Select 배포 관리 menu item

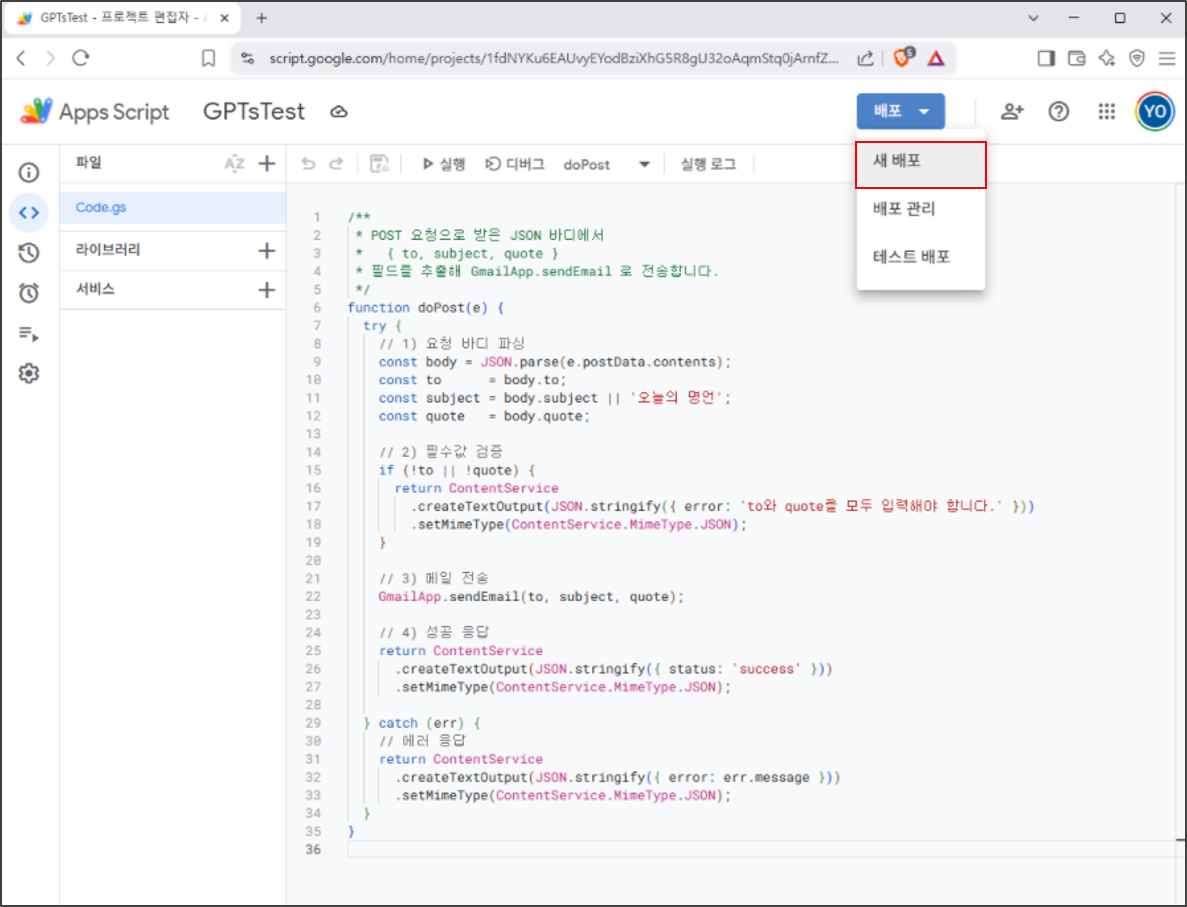tap(921, 209)
